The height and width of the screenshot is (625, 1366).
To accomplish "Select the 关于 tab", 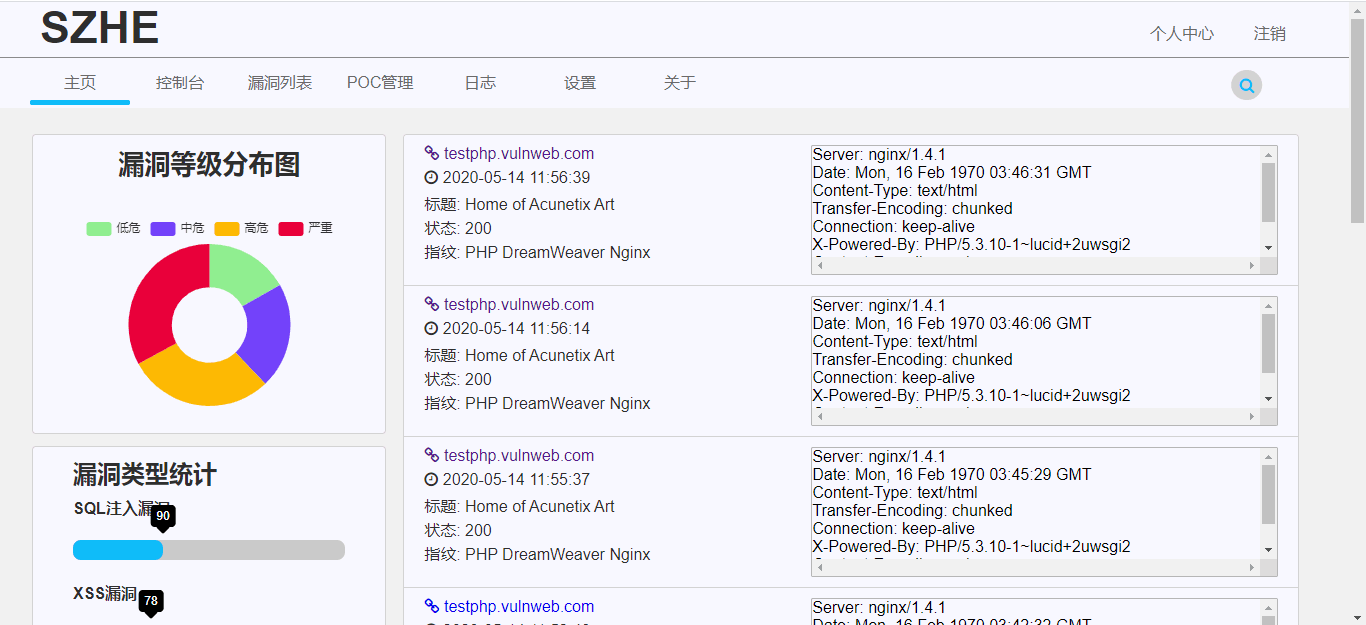I will (x=680, y=83).
